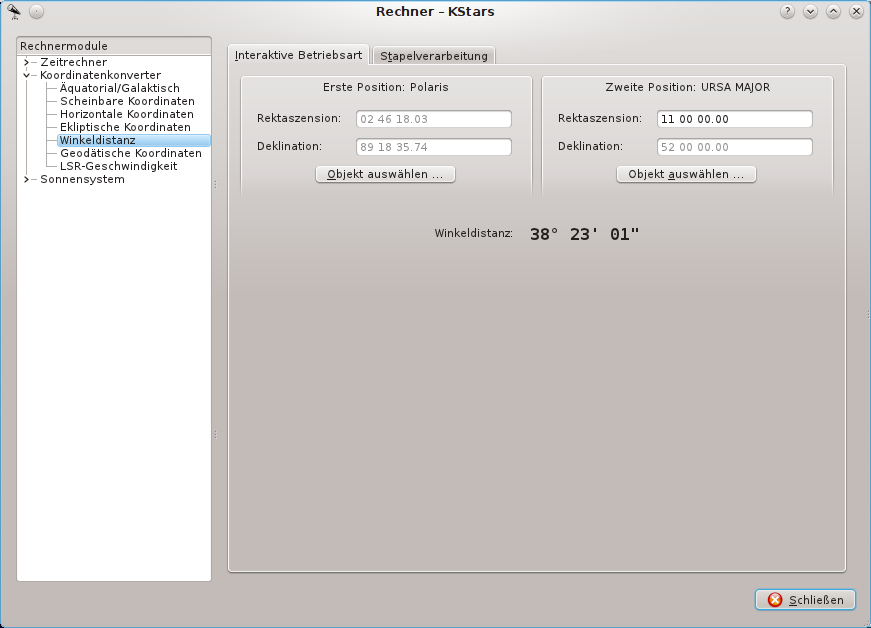
Task: Click the first position Deklination field
Action: (433, 147)
